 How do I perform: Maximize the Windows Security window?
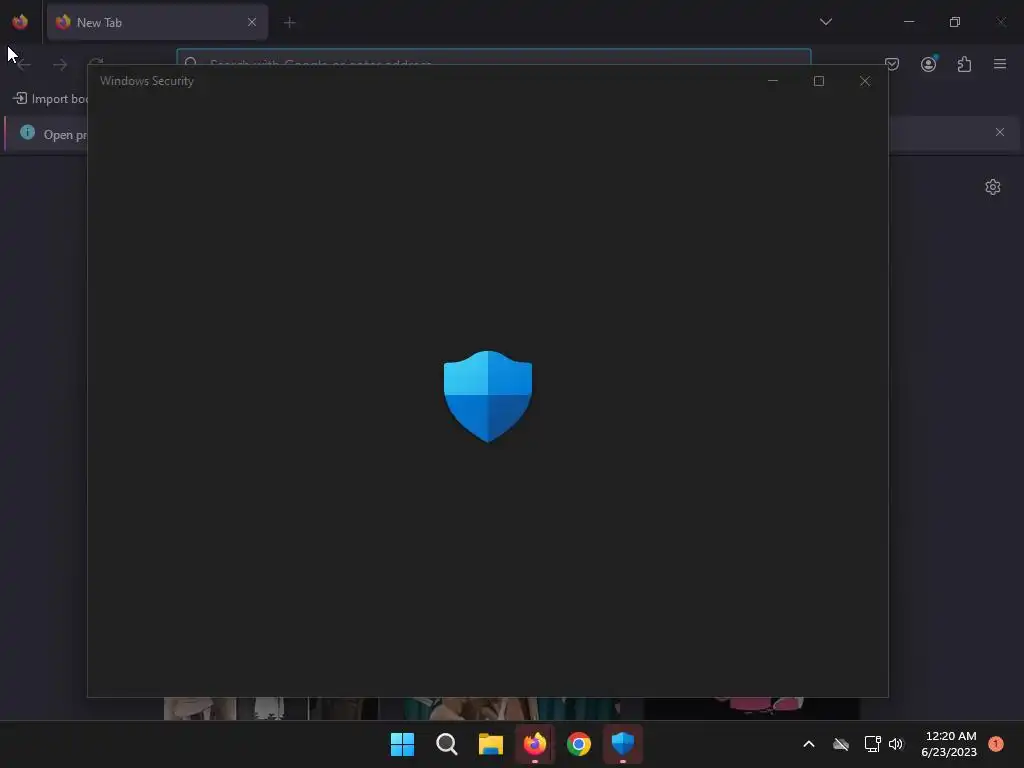click(819, 81)
